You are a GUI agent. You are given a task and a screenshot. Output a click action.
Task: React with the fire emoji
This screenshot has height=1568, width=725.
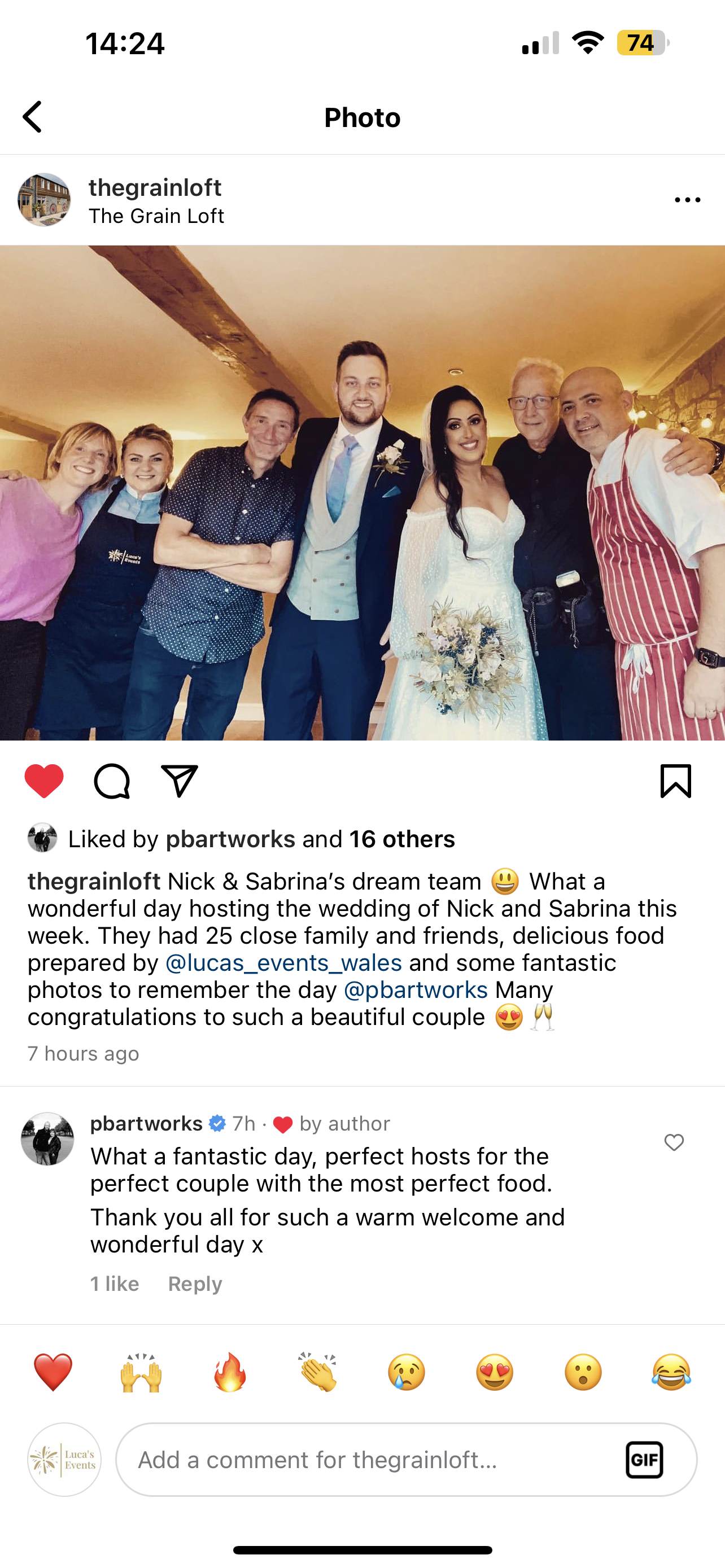pyautogui.click(x=229, y=1372)
